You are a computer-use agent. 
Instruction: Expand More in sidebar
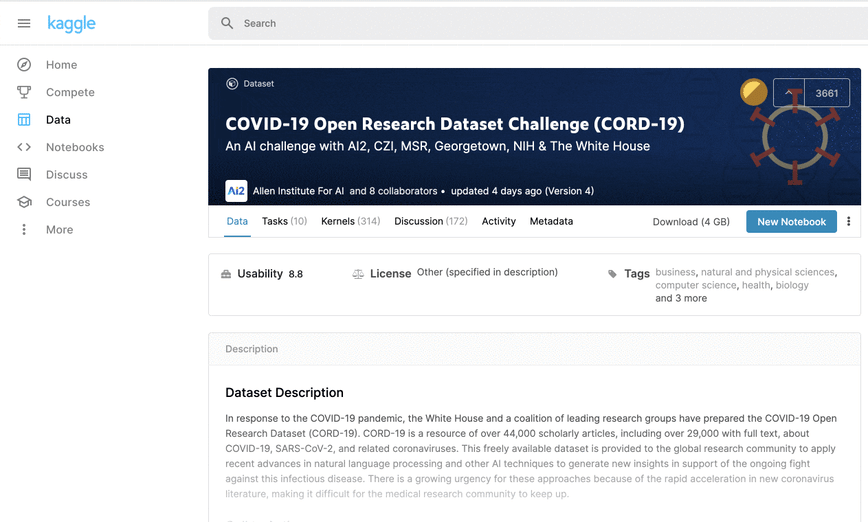point(59,229)
